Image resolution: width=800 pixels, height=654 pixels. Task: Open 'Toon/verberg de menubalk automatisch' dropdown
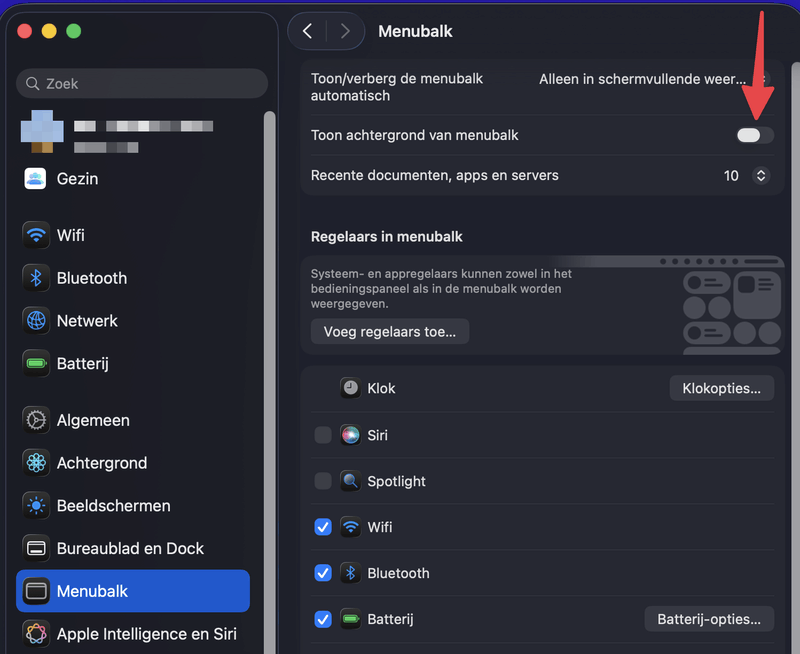click(x=652, y=79)
